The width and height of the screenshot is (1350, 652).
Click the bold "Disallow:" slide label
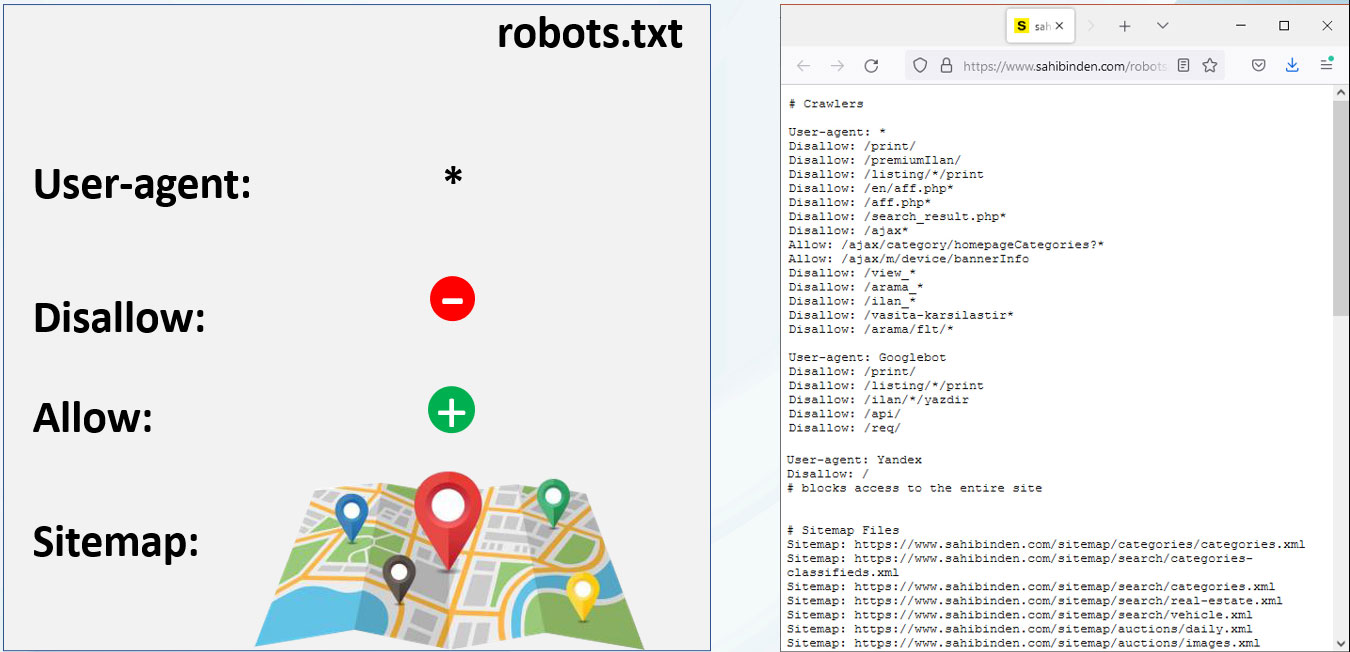click(x=119, y=318)
